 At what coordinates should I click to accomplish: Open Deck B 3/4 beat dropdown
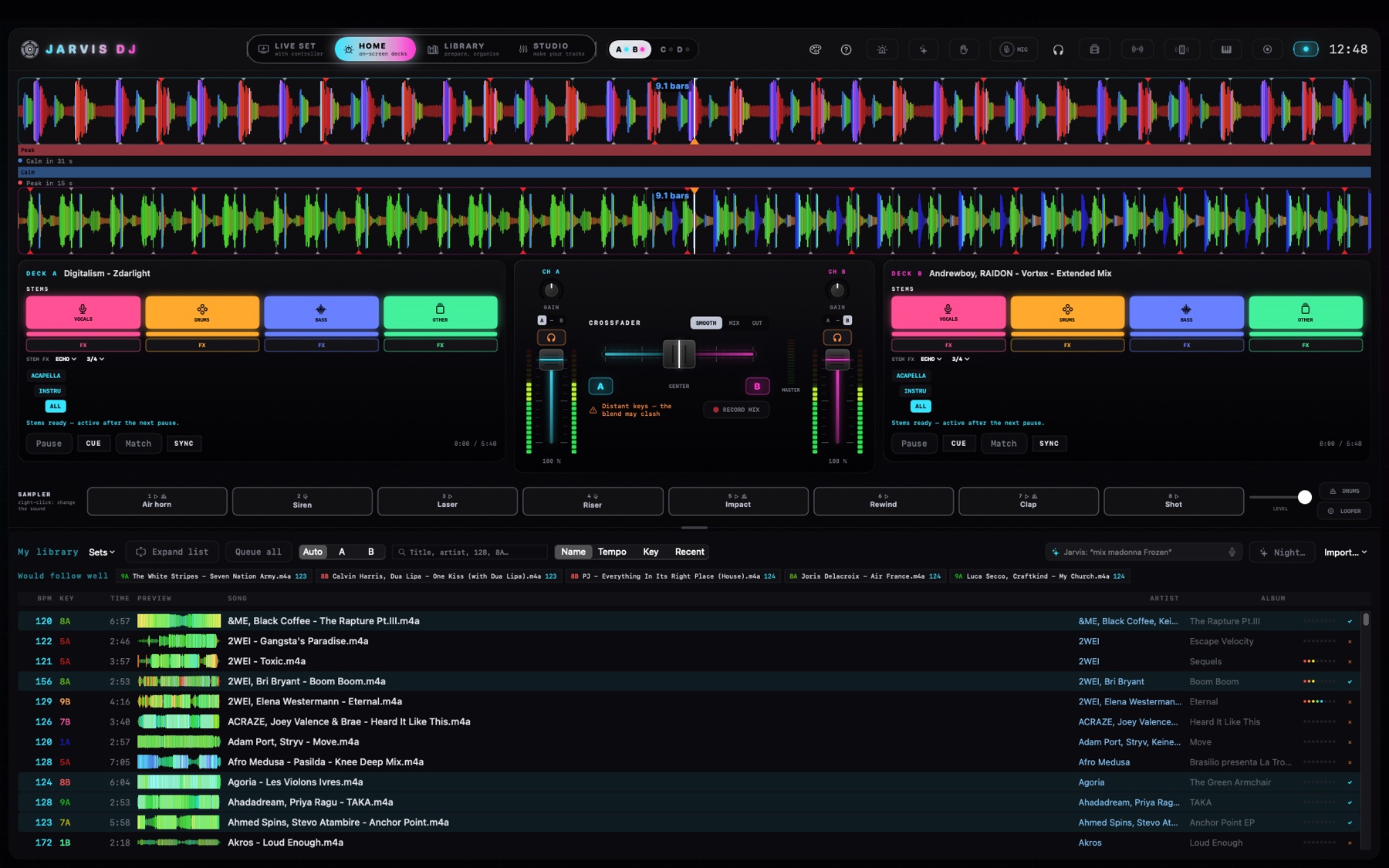[960, 359]
